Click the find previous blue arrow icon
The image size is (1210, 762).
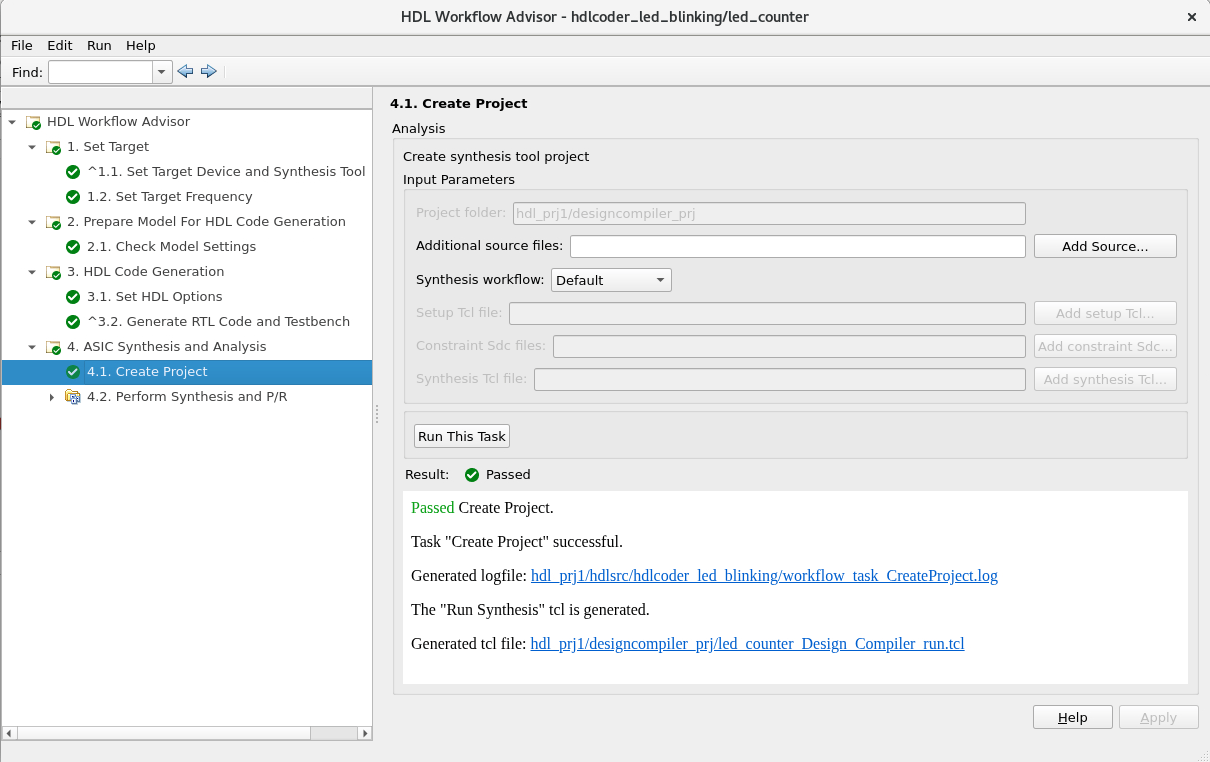pos(184,71)
